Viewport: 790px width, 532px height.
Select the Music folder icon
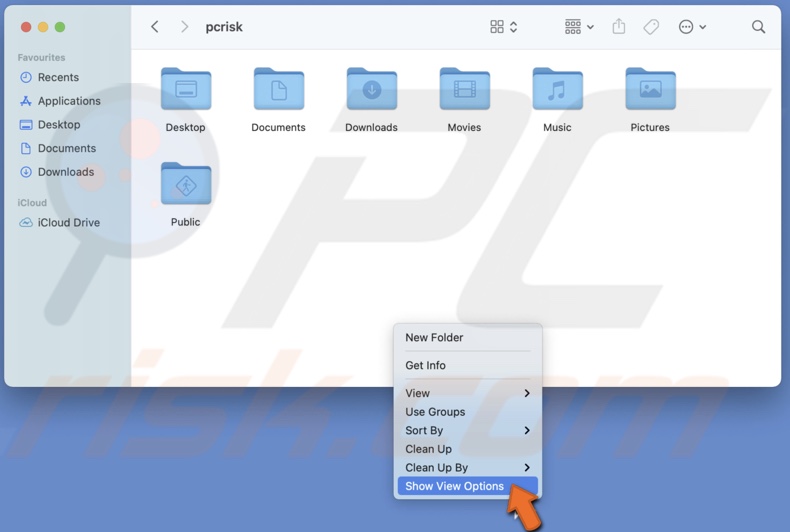pyautogui.click(x=557, y=89)
